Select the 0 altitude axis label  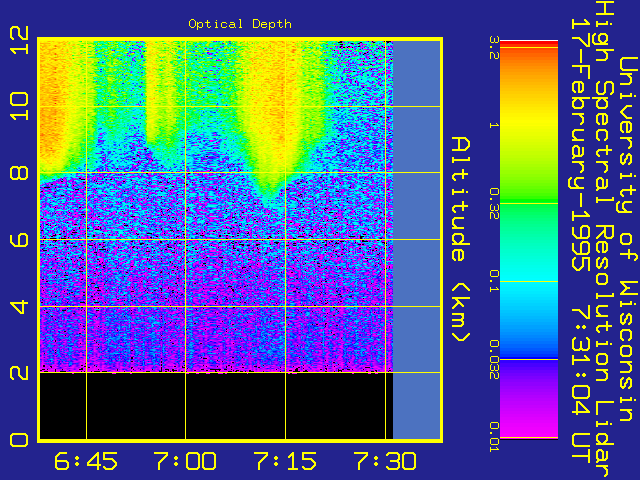coord(19,440)
